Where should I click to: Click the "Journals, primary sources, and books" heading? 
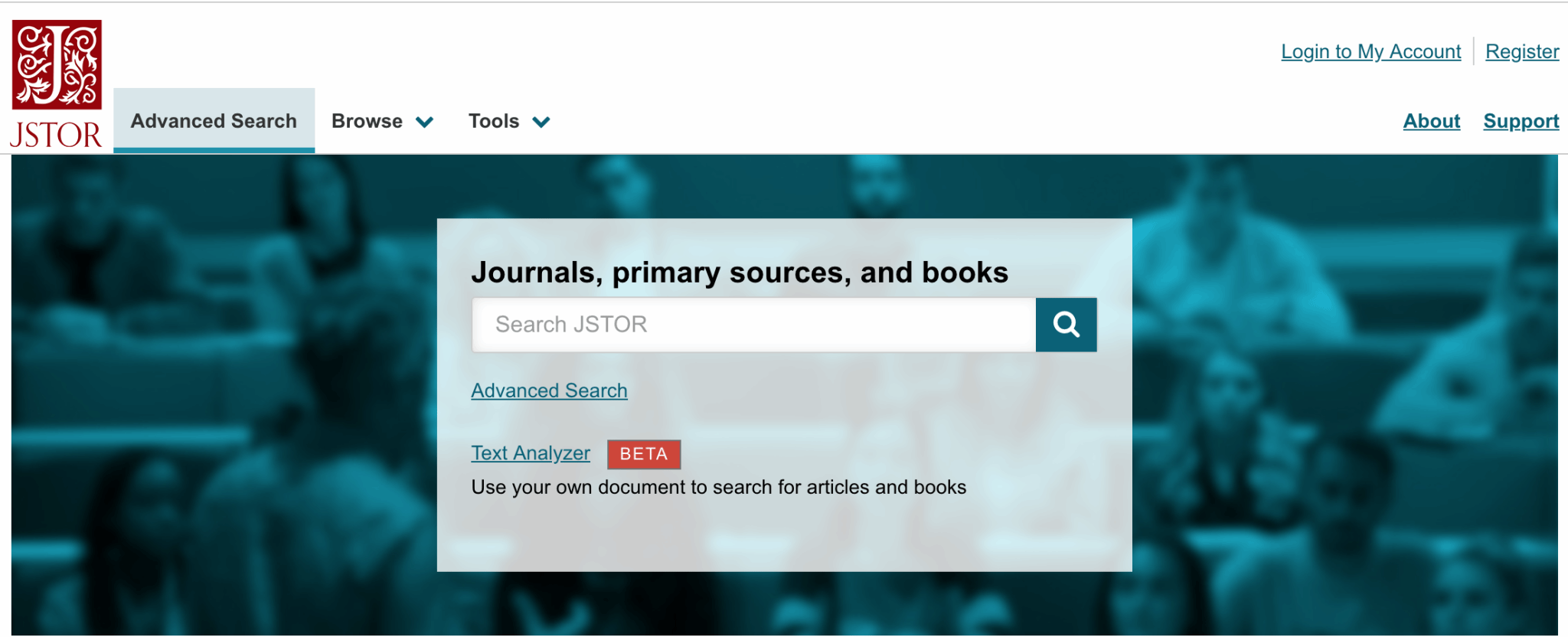point(739,273)
